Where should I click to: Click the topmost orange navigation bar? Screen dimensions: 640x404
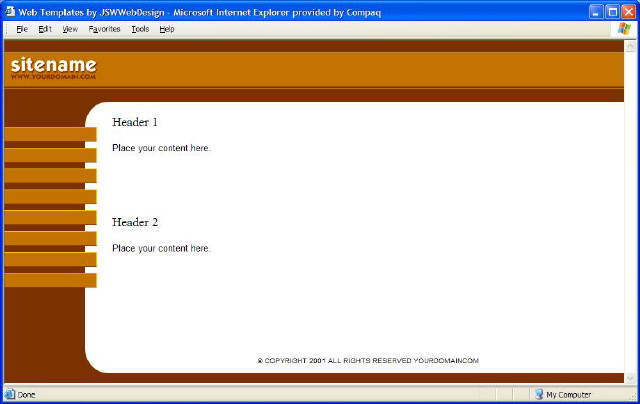[x=50, y=134]
